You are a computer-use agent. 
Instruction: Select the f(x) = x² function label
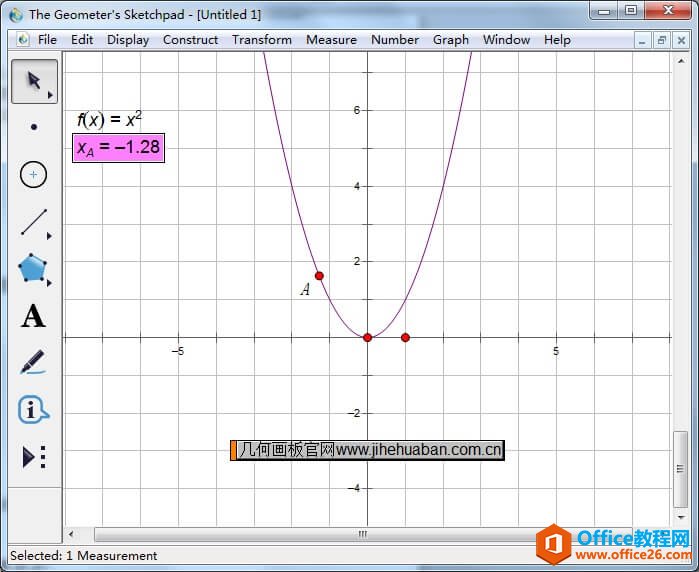click(109, 119)
